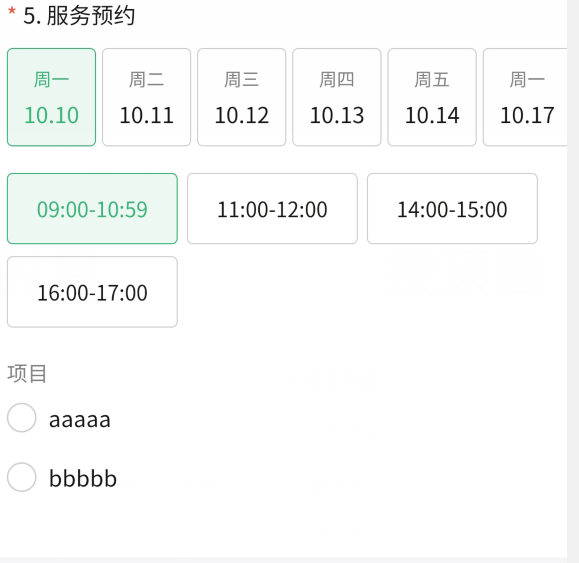This screenshot has width=579, height=563.
Task: Click the 项目 section label
Action: pyautogui.click(x=27, y=374)
